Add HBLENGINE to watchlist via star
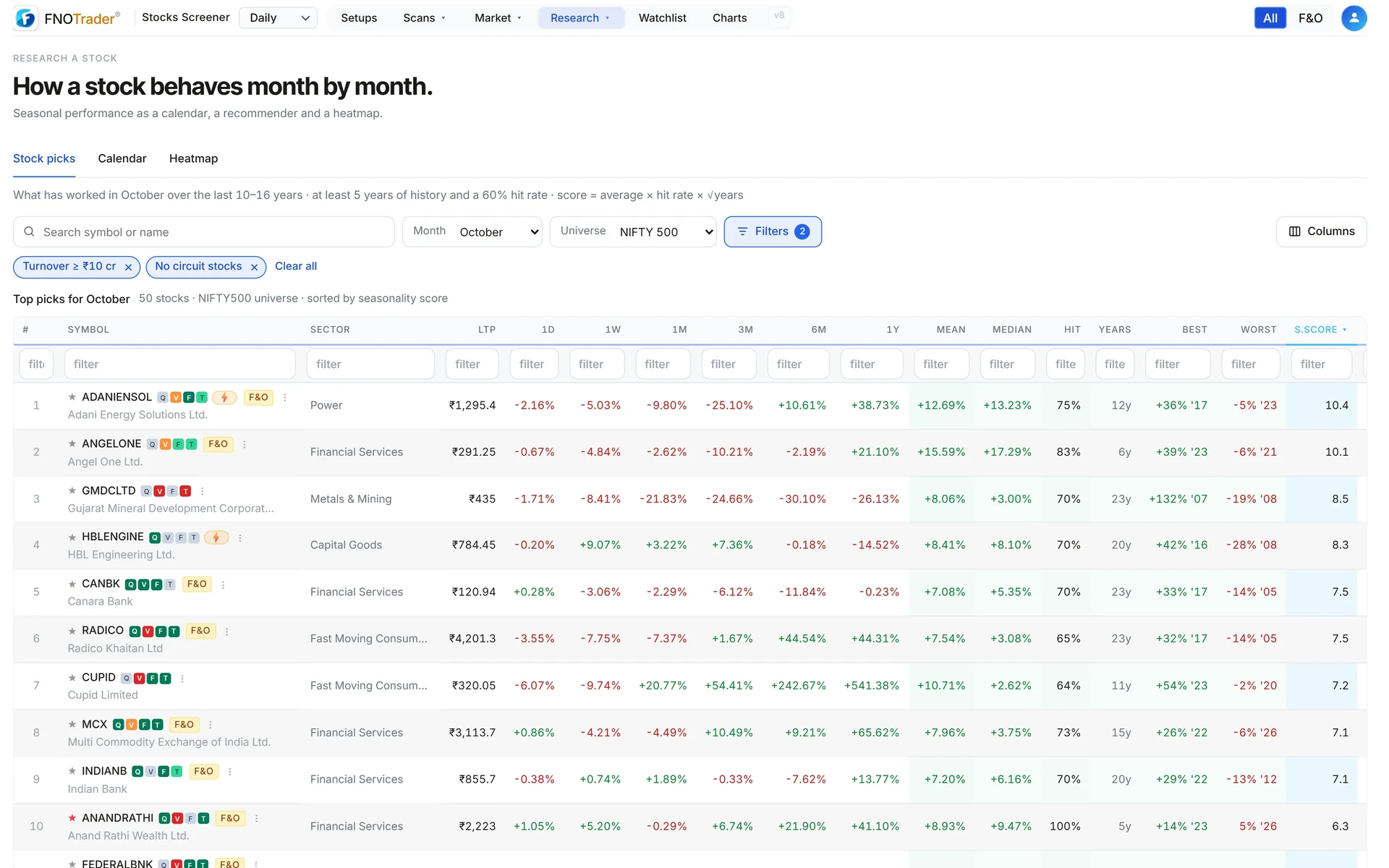1389x868 pixels. 72,537
